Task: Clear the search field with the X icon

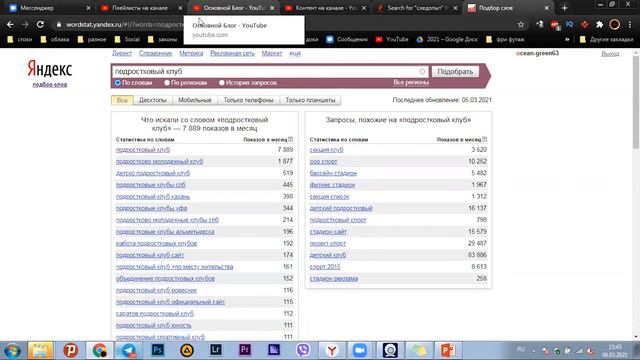Action: click(x=422, y=71)
